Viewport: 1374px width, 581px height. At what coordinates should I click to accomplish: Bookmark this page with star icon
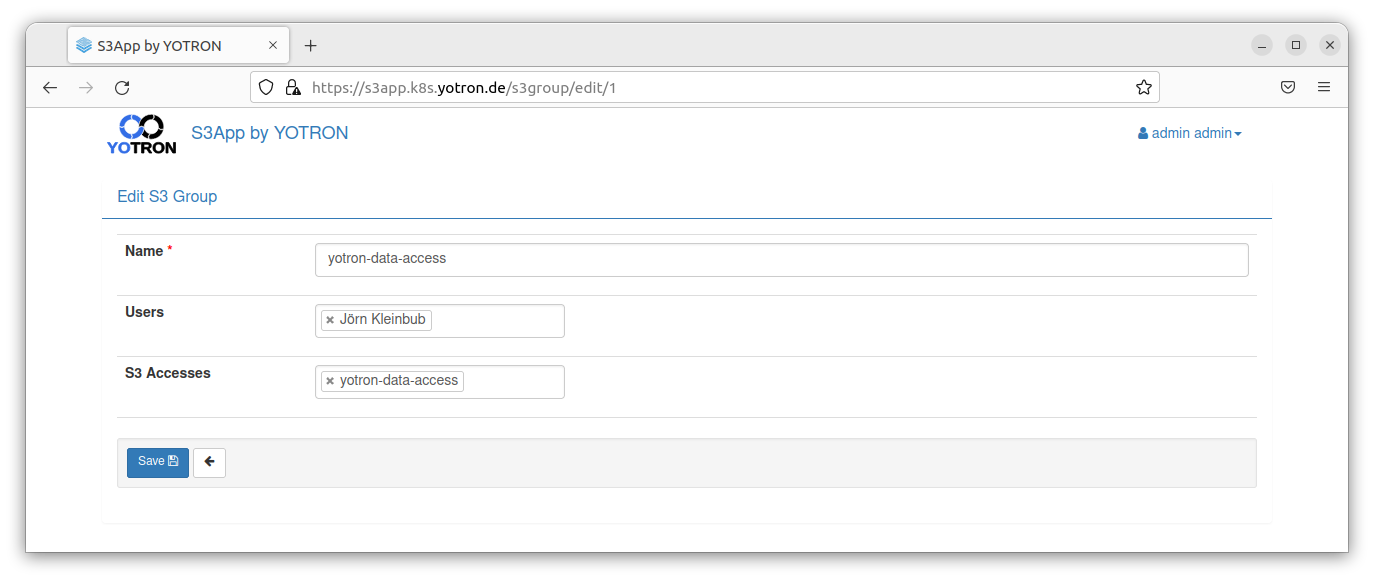1144,88
